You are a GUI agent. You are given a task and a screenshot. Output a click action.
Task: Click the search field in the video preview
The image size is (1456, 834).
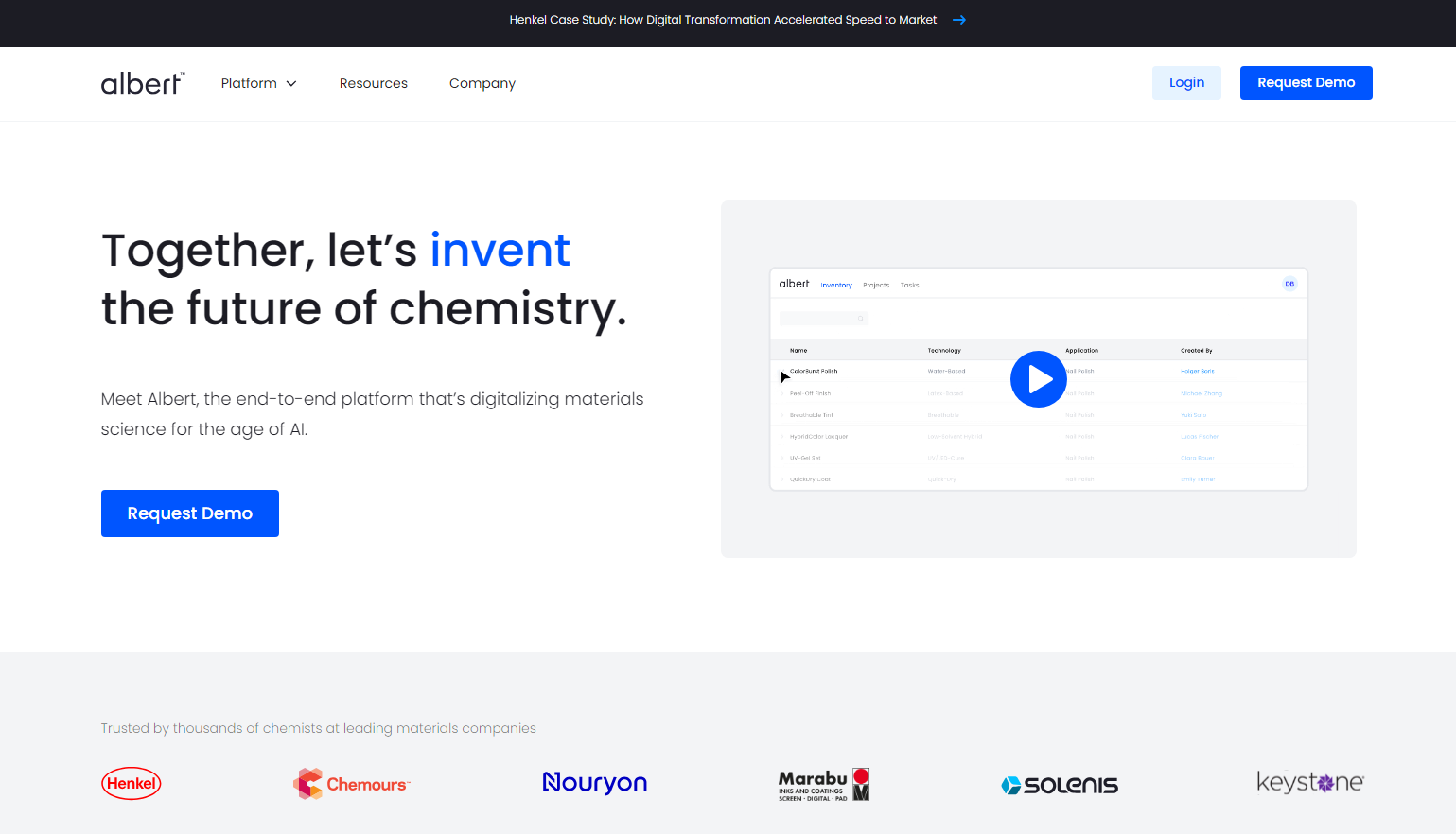tap(823, 319)
